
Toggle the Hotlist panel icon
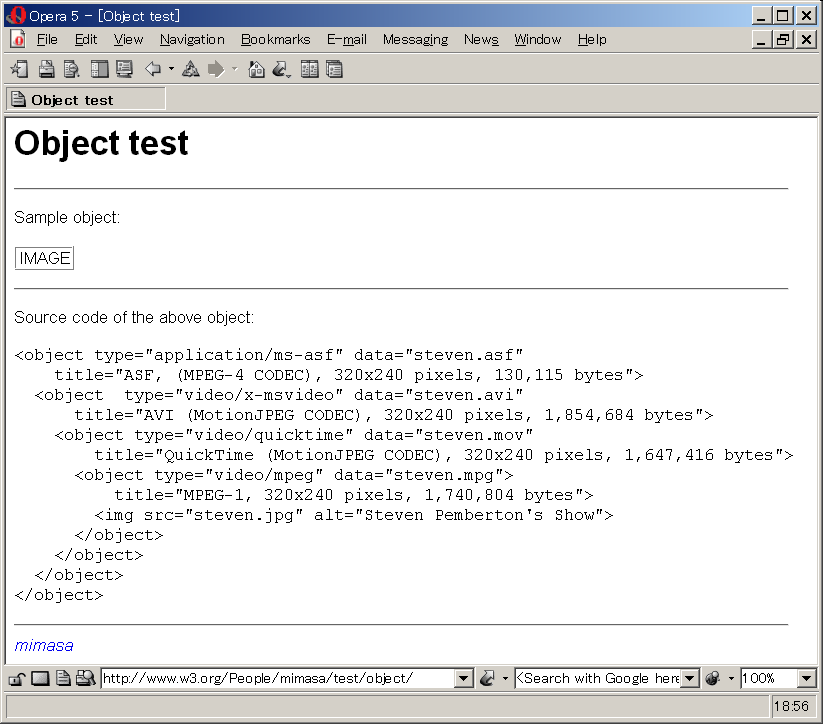point(99,69)
